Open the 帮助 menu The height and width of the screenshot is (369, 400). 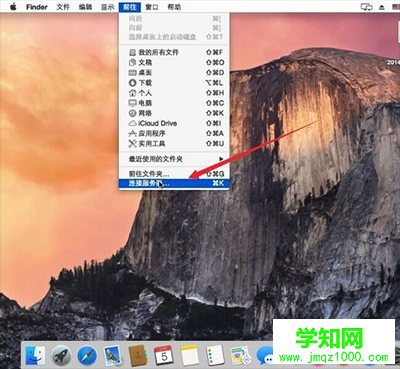click(x=174, y=7)
